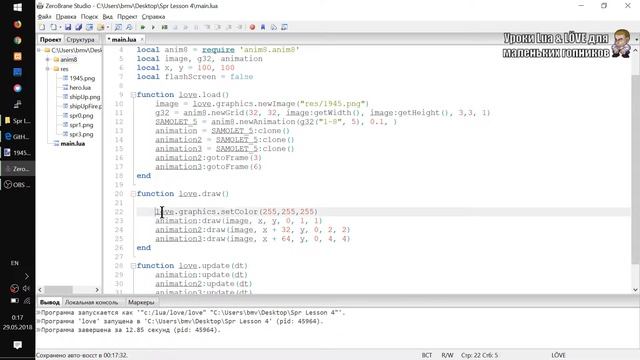Viewport: 640px width, 360px height.
Task: Create a new file from the toolbar
Action: [x=42, y=27]
